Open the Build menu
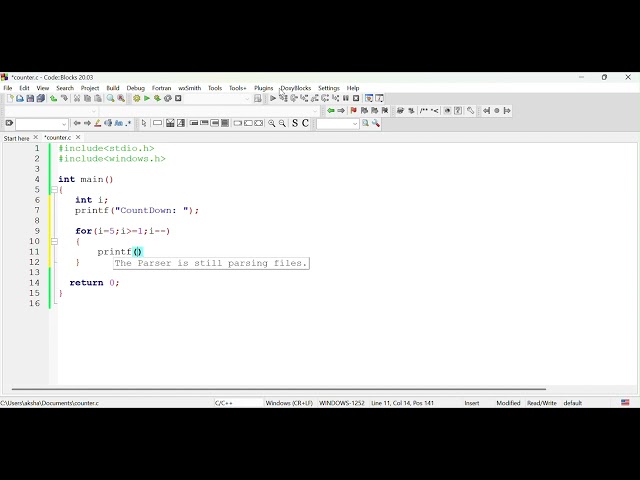Viewport: 640px width, 480px height. pos(113,88)
